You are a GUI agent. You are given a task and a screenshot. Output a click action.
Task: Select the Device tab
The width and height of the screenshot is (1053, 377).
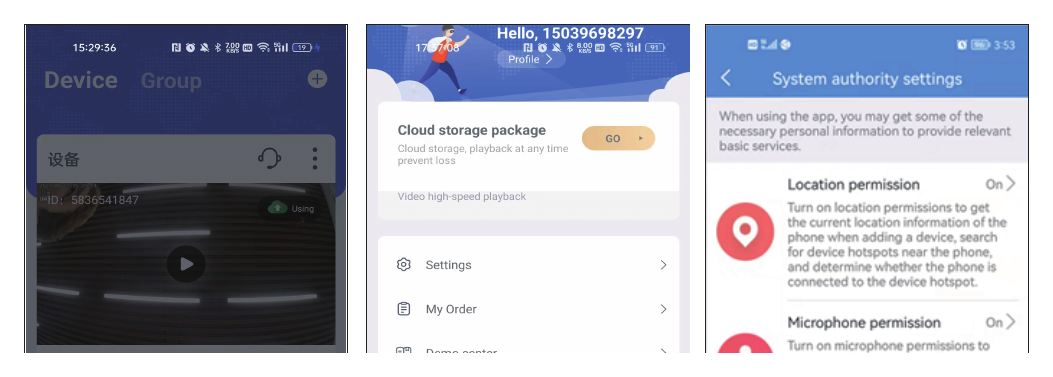pos(81,80)
